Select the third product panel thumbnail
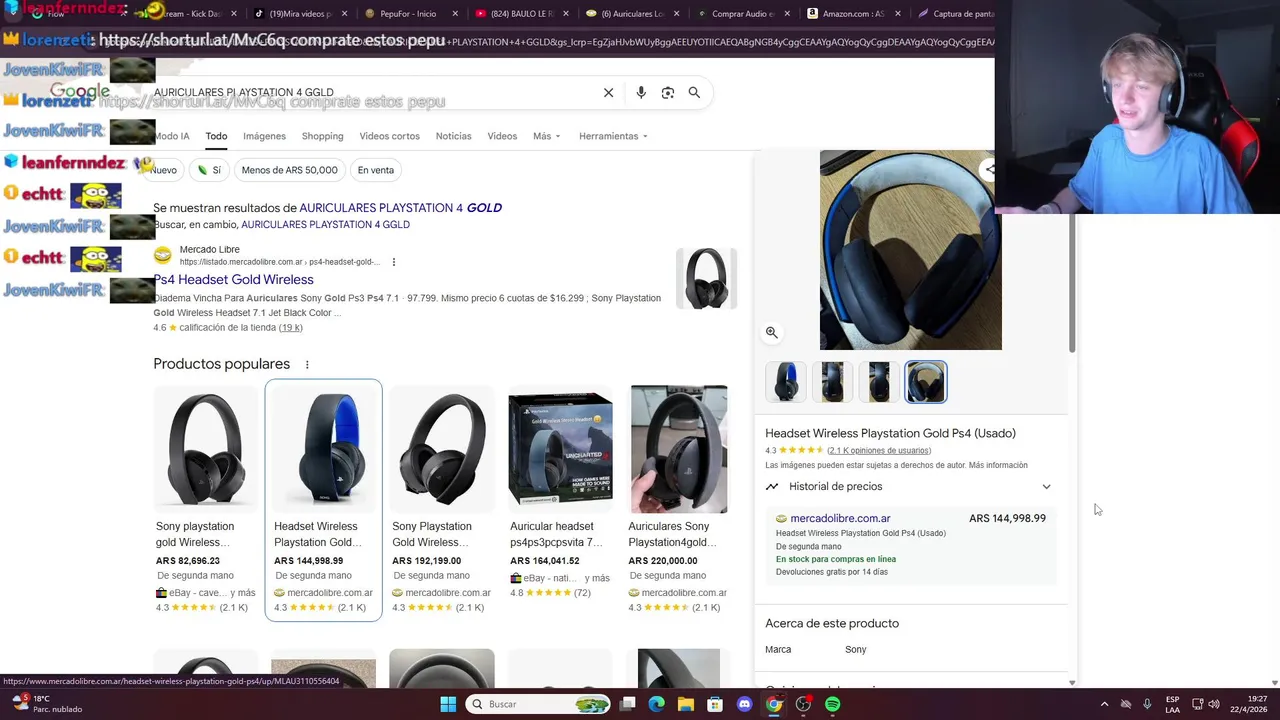 [879, 382]
